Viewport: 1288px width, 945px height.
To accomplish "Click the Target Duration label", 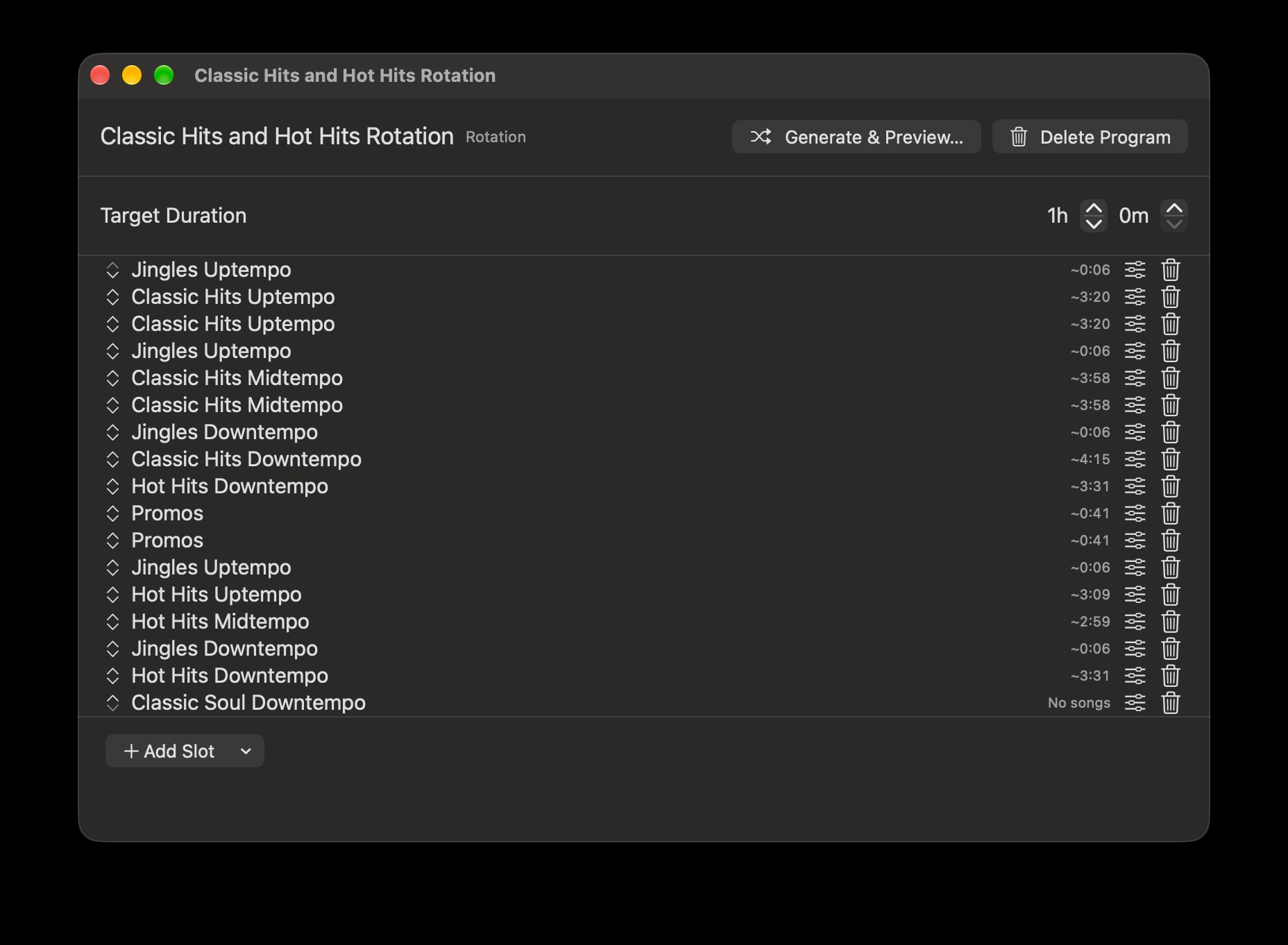I will 173,216.
